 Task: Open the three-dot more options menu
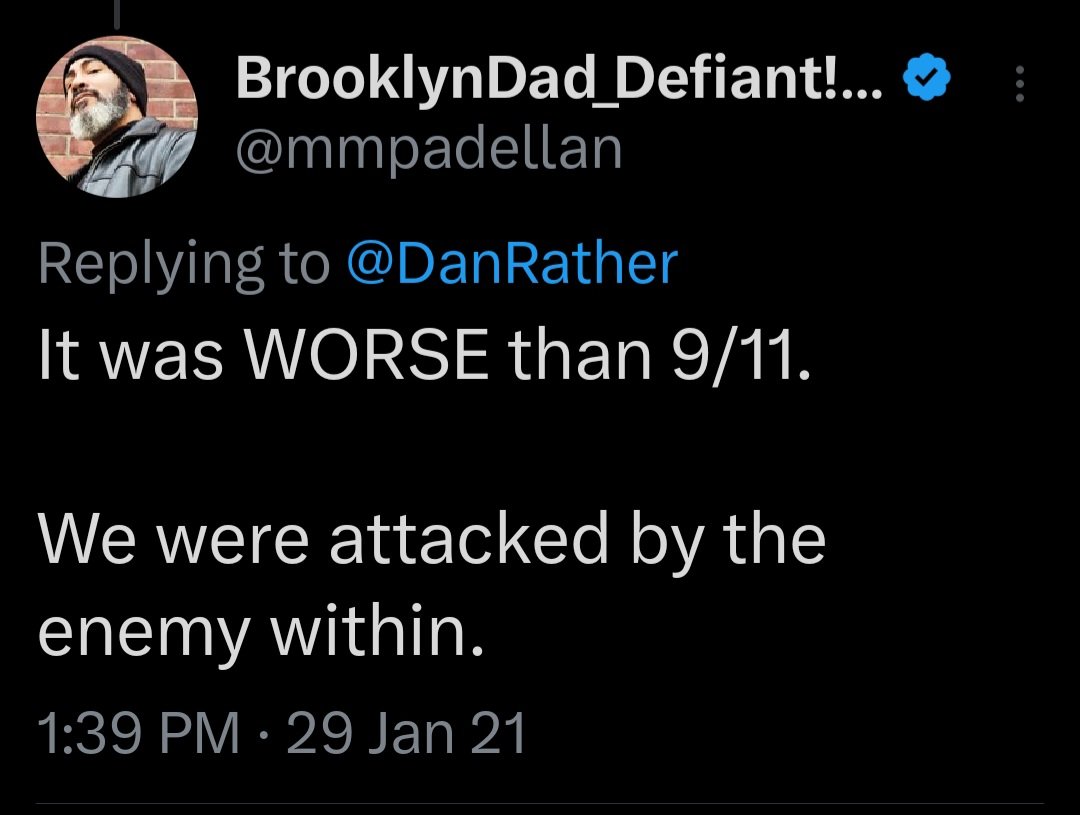coord(1019,85)
